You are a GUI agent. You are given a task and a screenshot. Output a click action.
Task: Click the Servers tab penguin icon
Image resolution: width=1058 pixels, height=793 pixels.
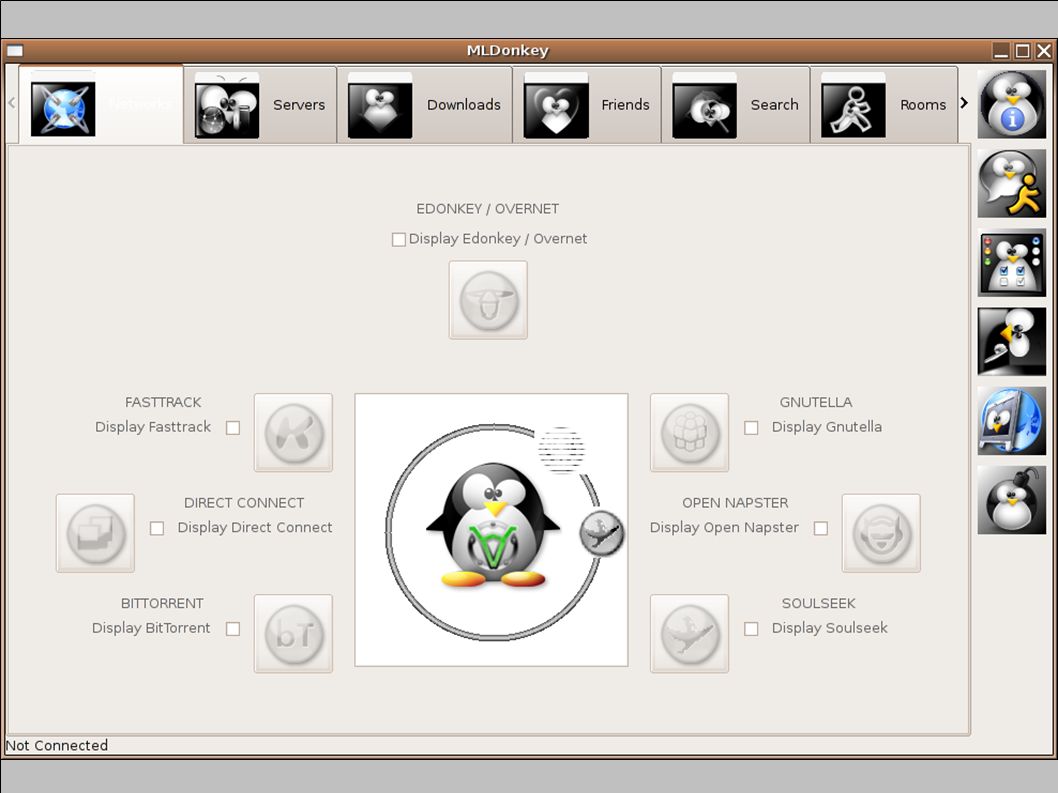click(x=227, y=106)
